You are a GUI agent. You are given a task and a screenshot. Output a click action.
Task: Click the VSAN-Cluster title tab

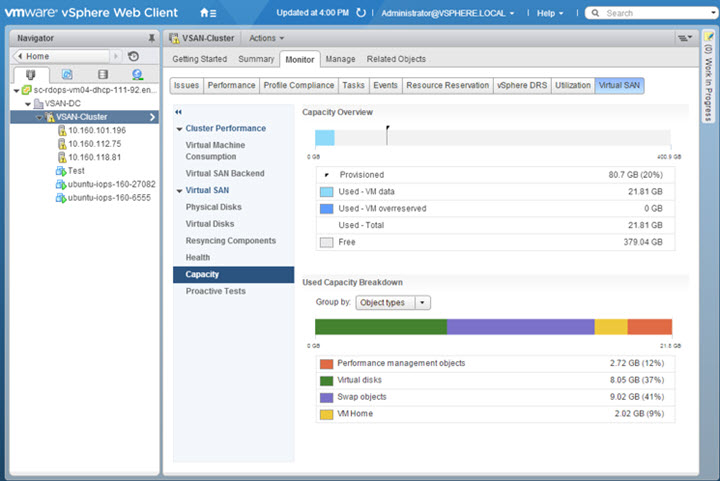202,38
